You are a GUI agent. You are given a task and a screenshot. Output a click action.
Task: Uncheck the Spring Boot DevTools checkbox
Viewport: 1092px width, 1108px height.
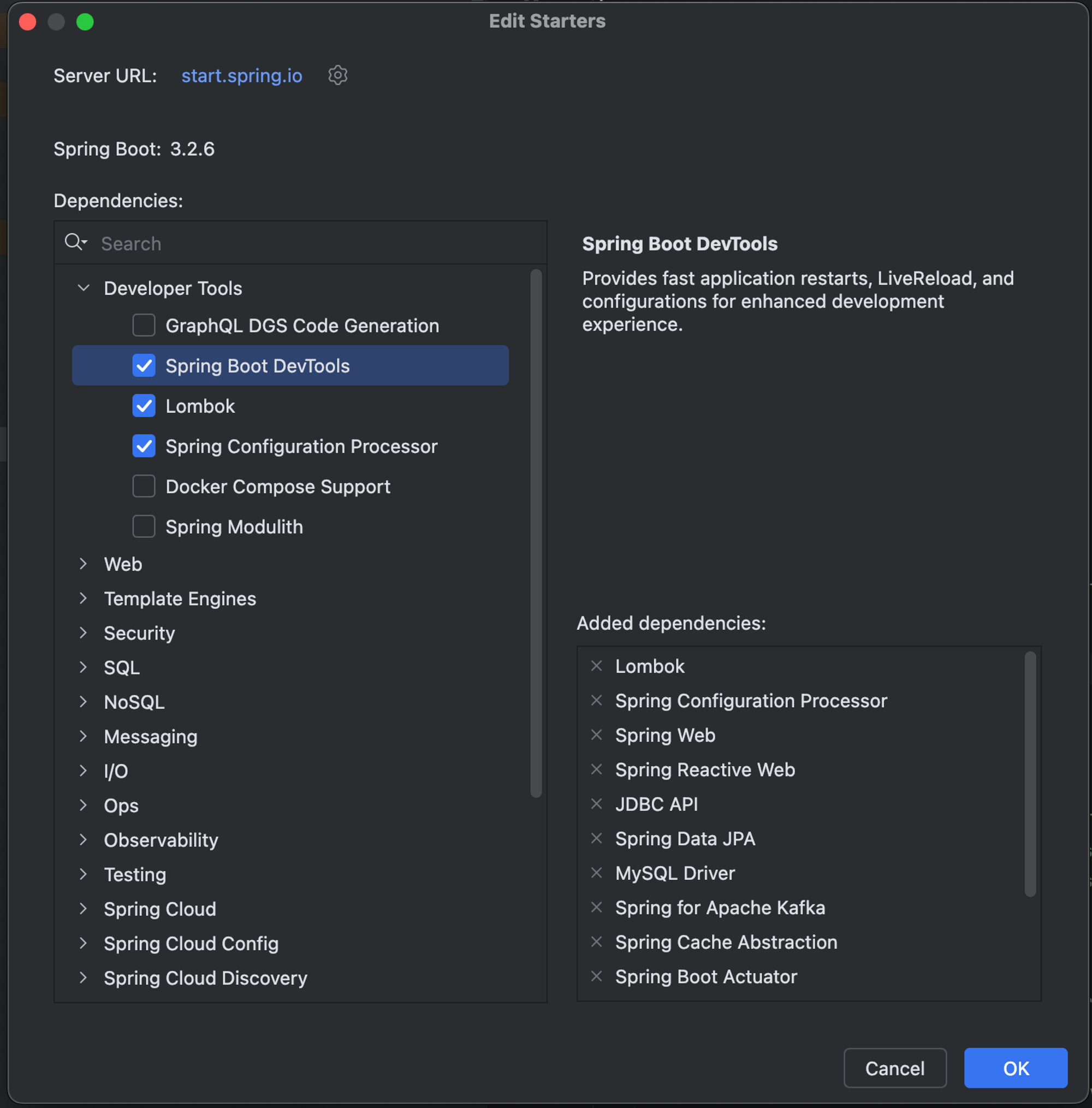[x=144, y=365]
